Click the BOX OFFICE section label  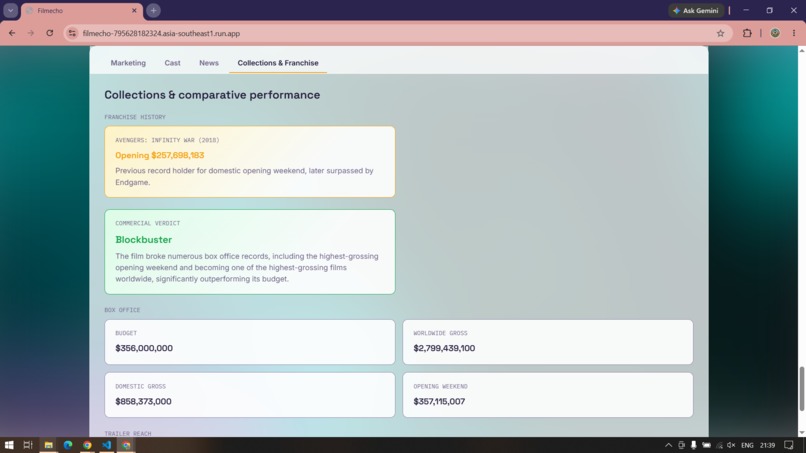122,310
